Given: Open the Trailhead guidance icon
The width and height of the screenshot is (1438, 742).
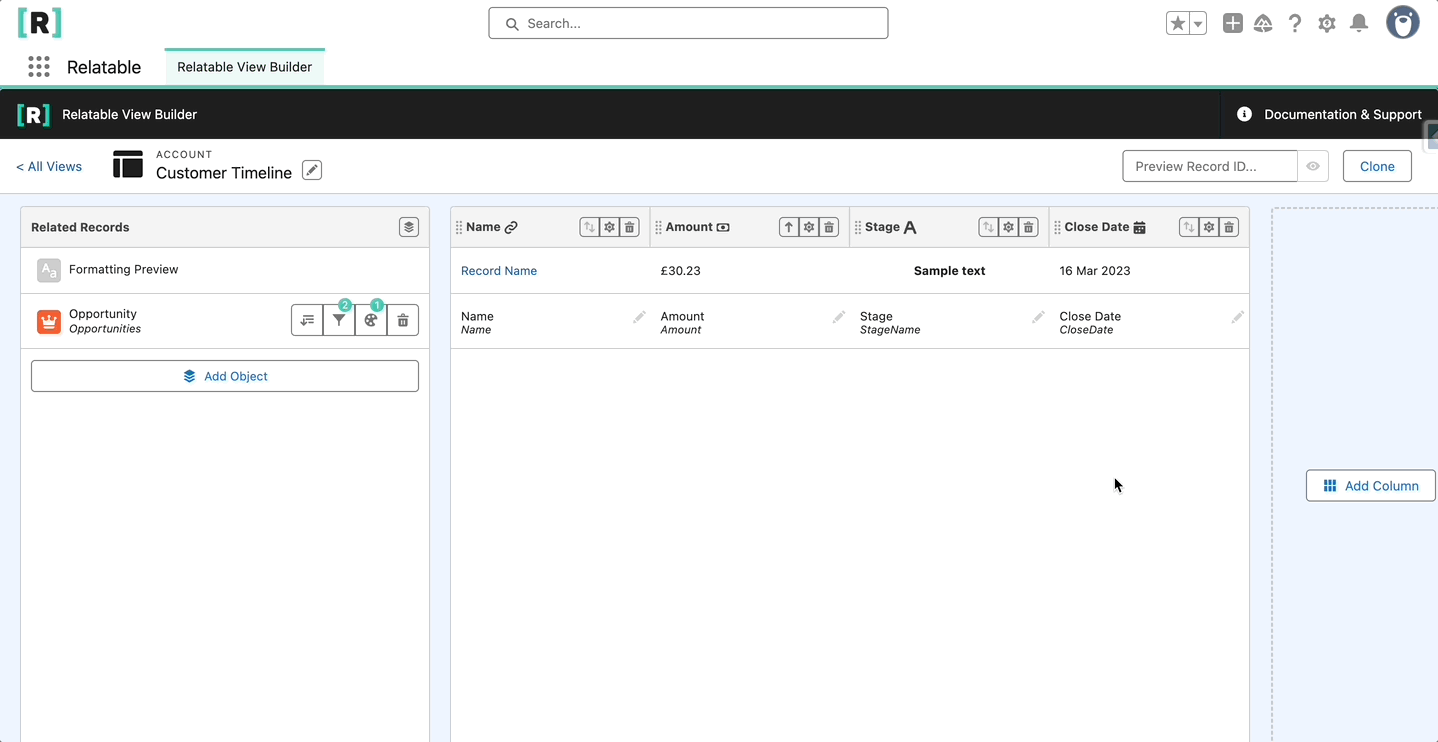Looking at the screenshot, I should [x=1263, y=23].
